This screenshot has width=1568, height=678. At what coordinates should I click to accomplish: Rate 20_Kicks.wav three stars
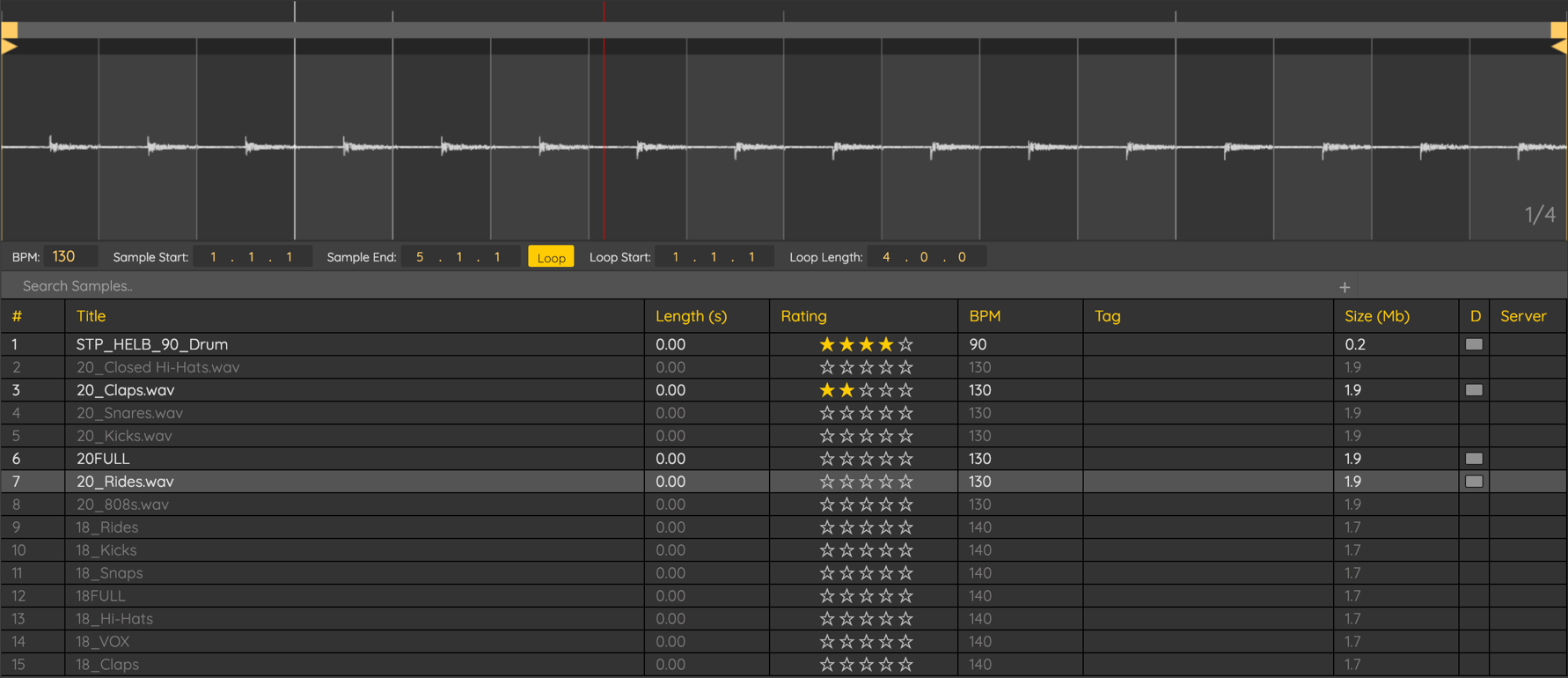pyautogui.click(x=867, y=436)
